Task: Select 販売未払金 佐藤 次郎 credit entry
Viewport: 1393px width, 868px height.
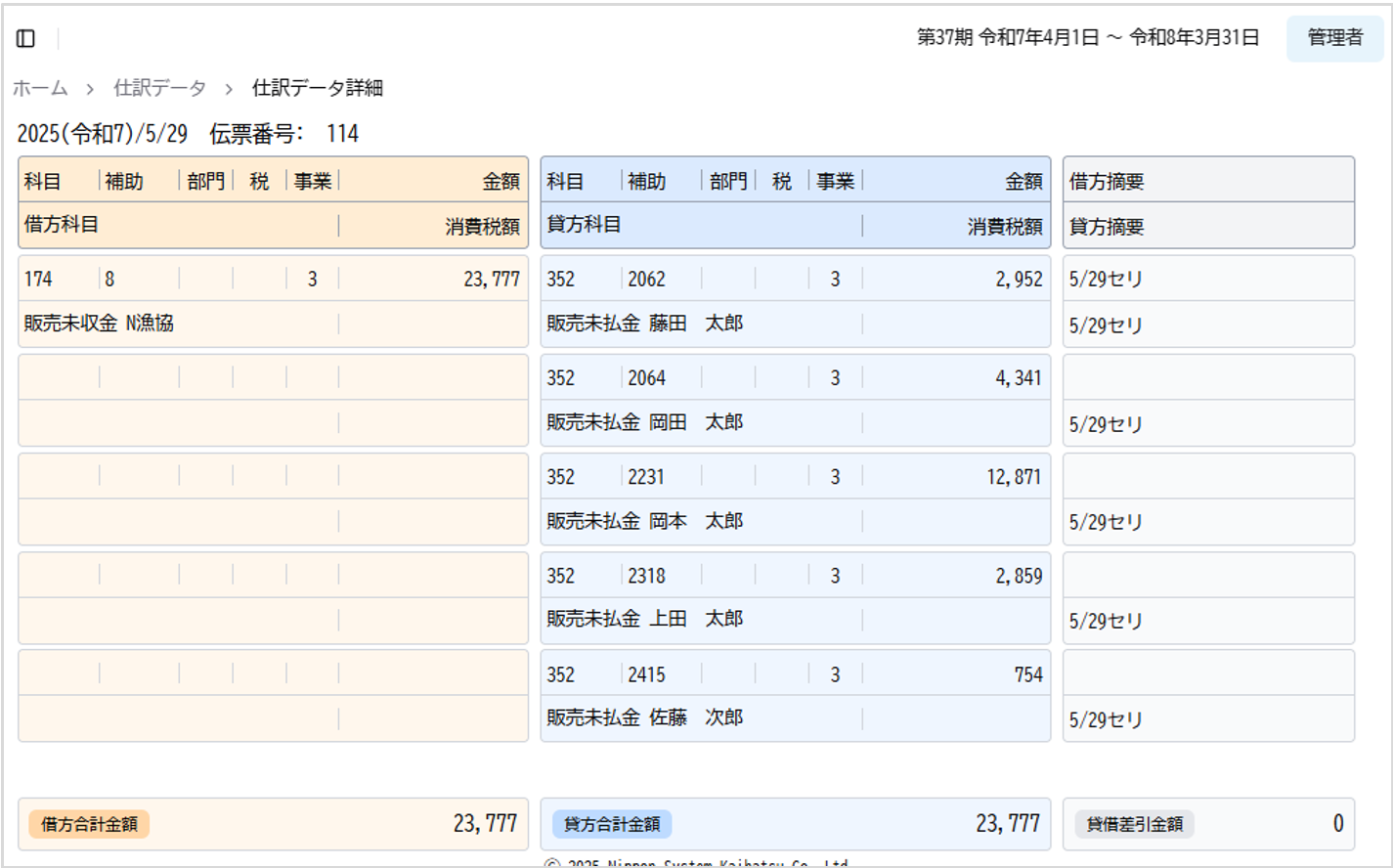Action: [644, 717]
